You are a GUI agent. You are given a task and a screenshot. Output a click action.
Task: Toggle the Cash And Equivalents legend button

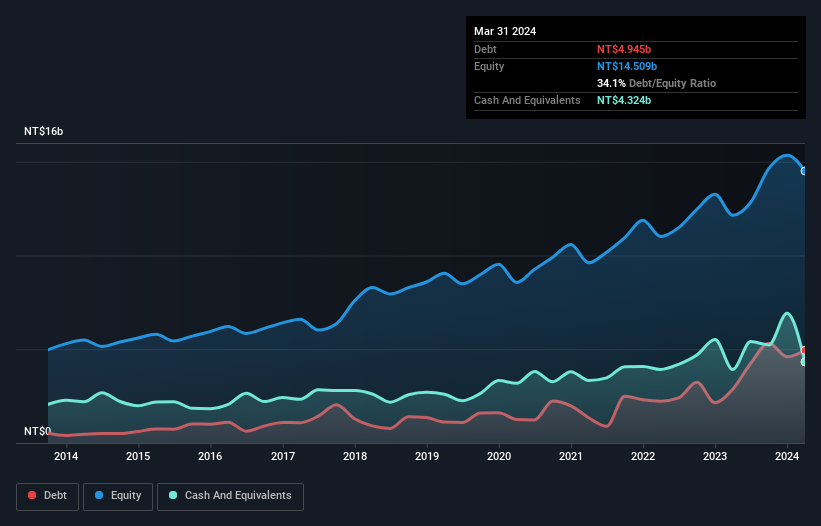click(230, 496)
